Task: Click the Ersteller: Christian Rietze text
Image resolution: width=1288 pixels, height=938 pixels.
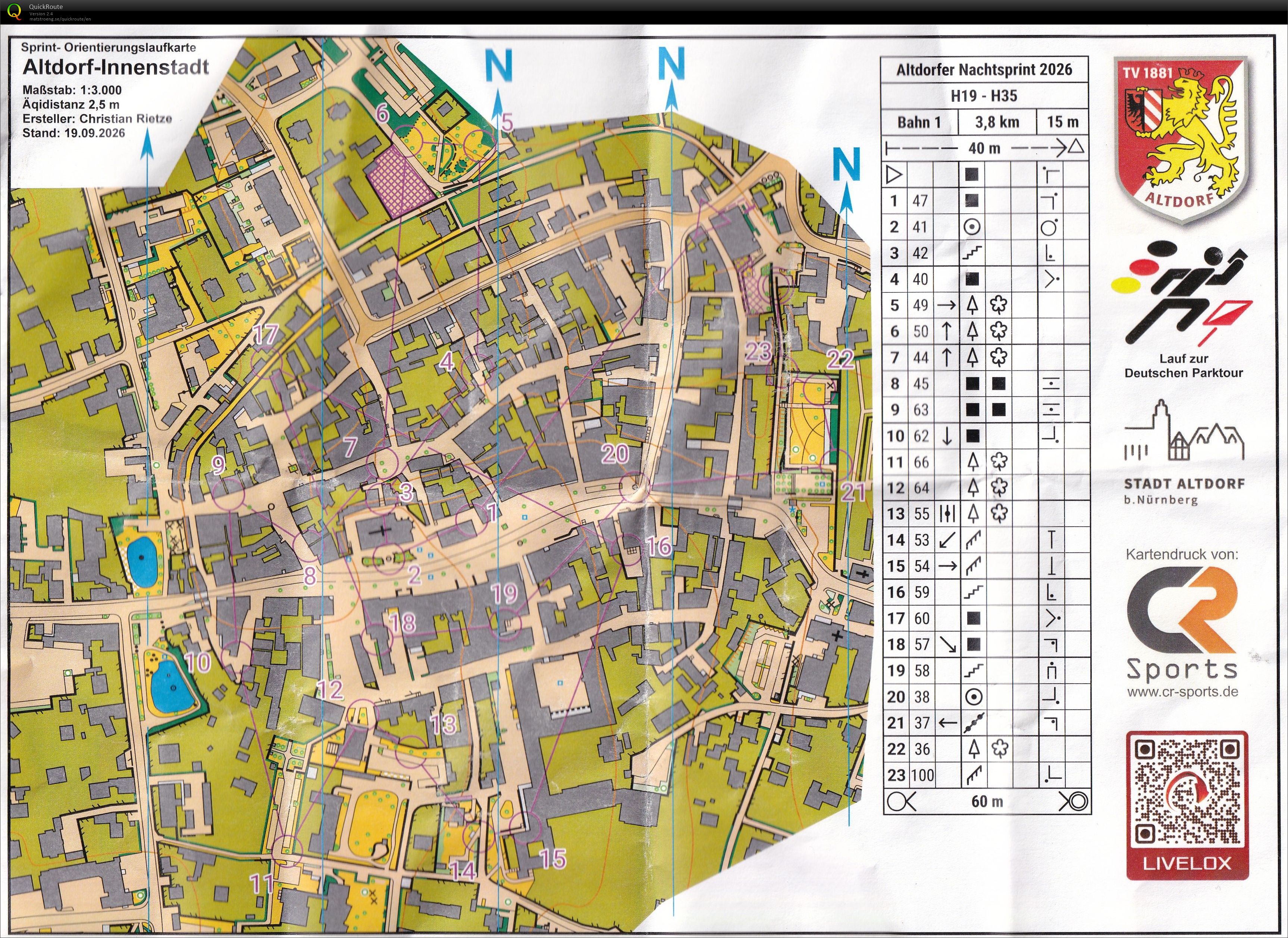Action: [x=97, y=119]
